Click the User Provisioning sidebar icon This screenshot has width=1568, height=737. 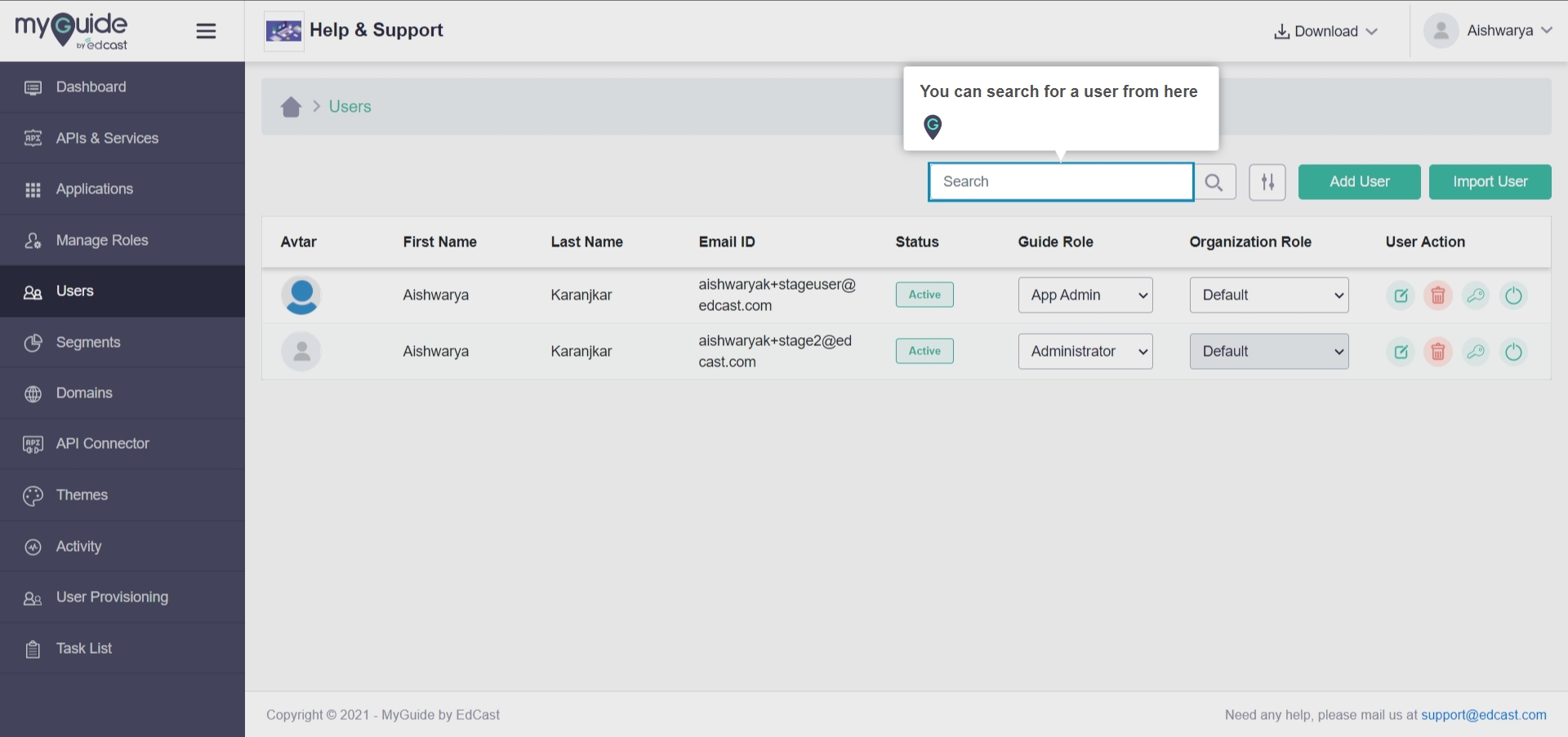pos(33,598)
